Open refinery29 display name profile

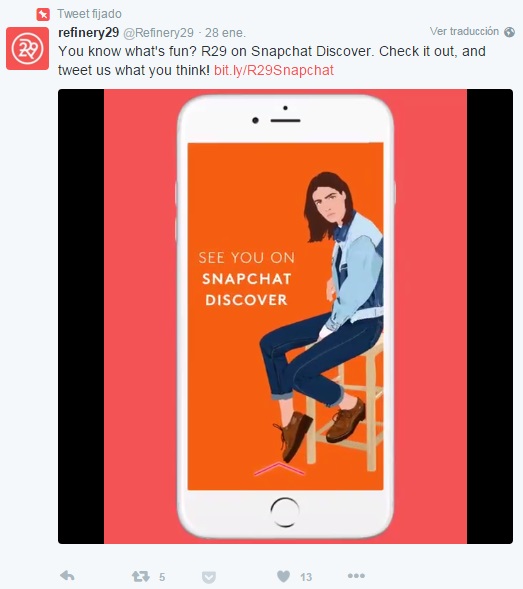(x=89, y=33)
